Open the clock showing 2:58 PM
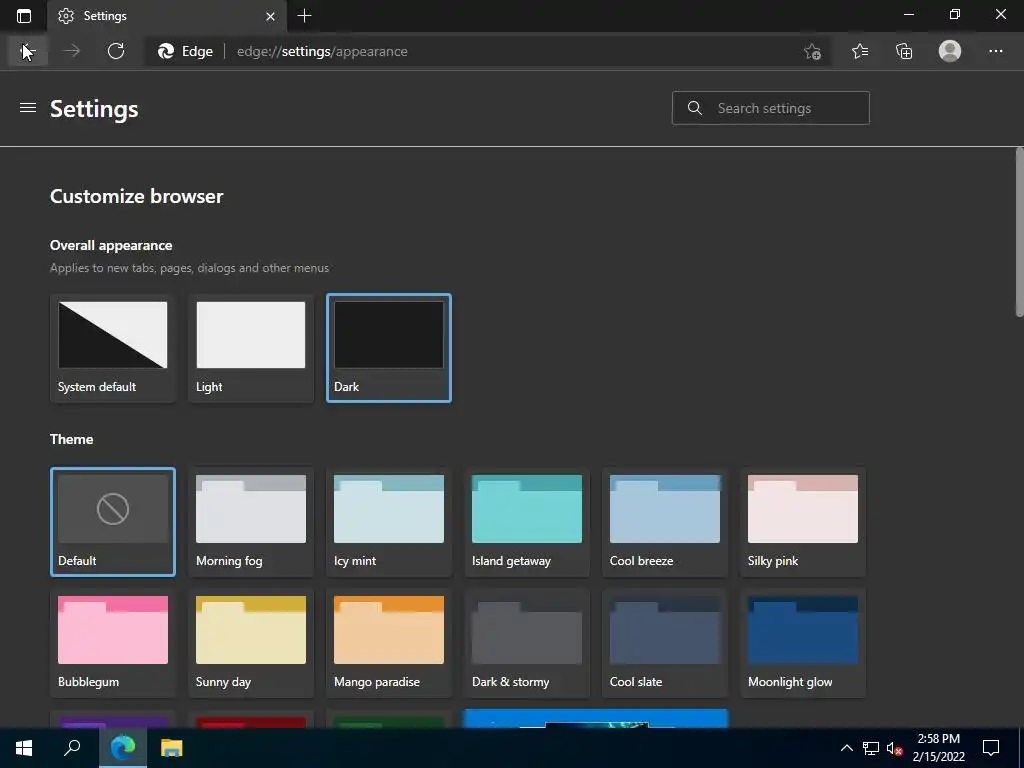Screen dimensions: 1024x768 click(x=938, y=748)
